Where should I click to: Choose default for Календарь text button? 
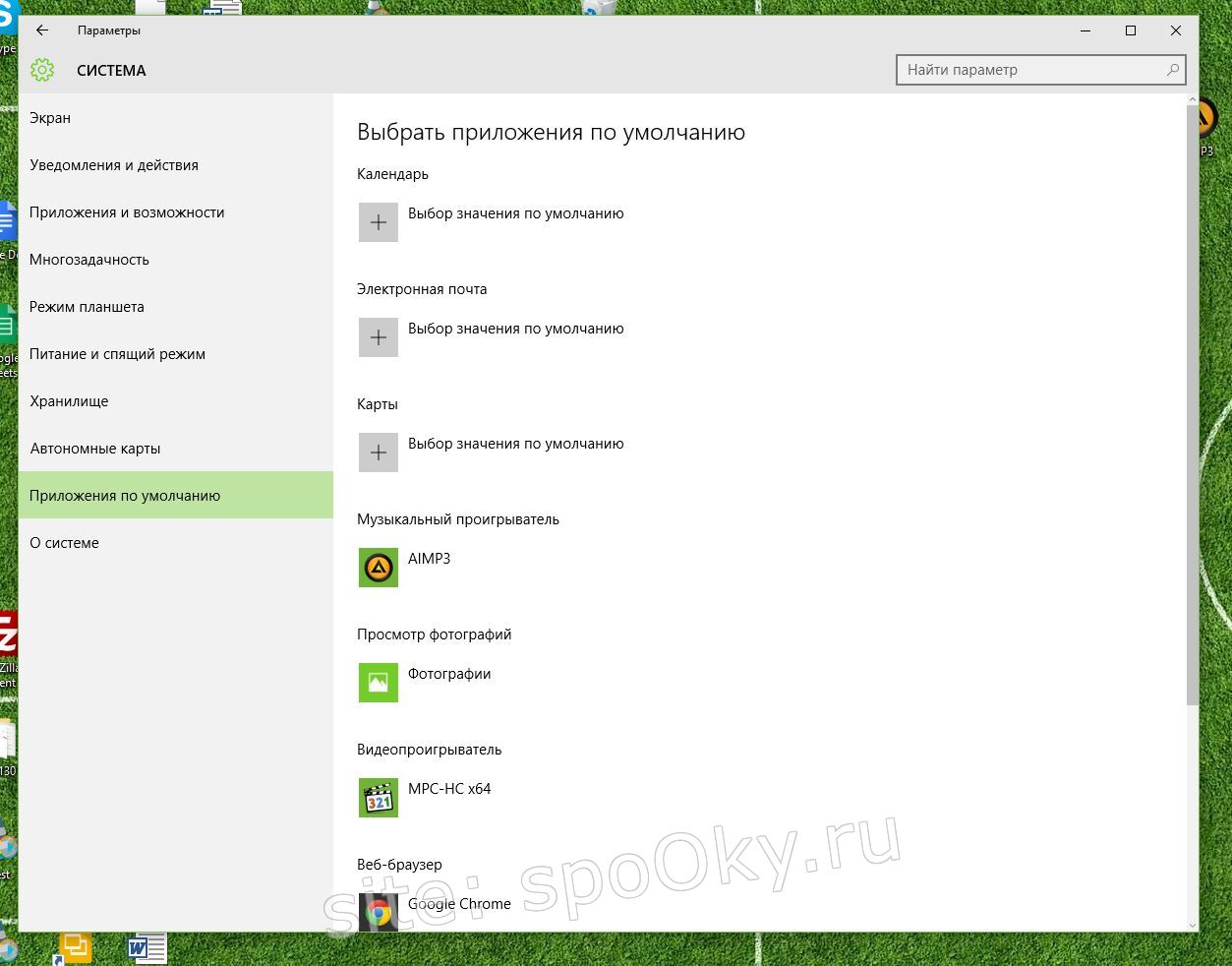(x=516, y=213)
